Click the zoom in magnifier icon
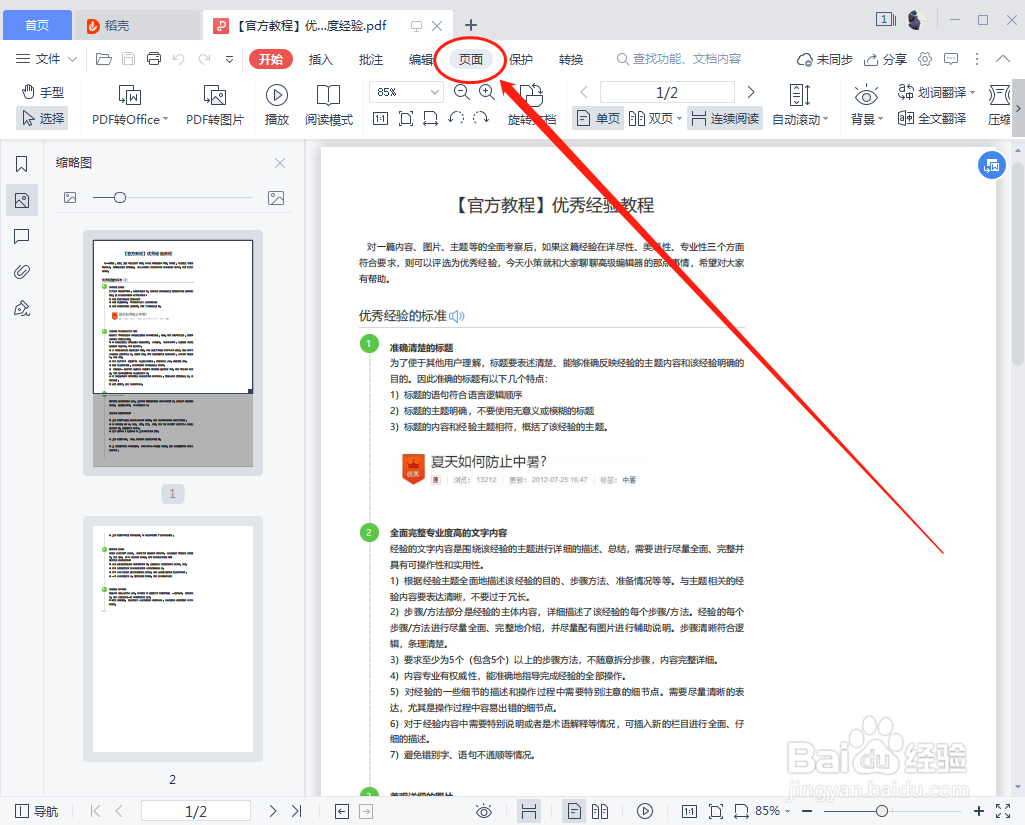This screenshot has width=1025, height=825. [486, 92]
